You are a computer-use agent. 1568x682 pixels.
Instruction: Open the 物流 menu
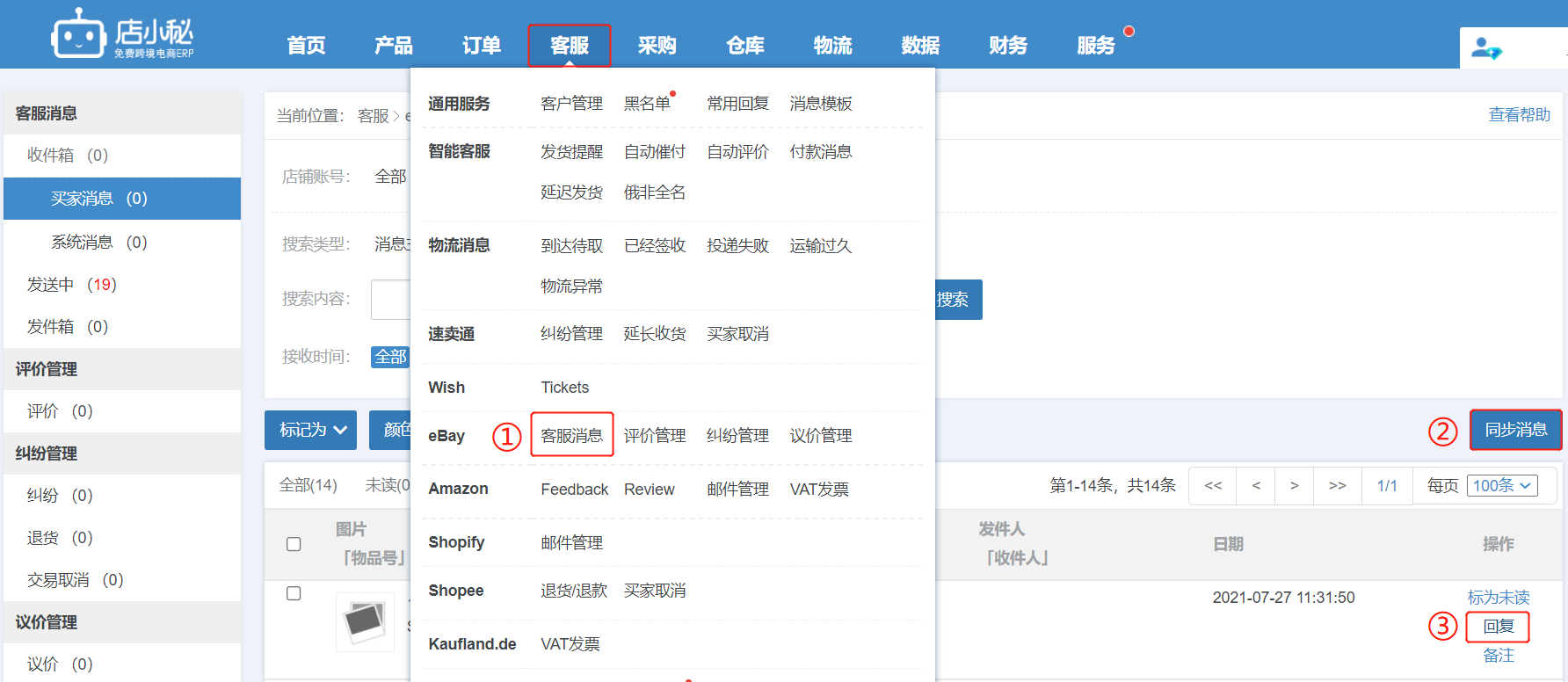tap(833, 46)
